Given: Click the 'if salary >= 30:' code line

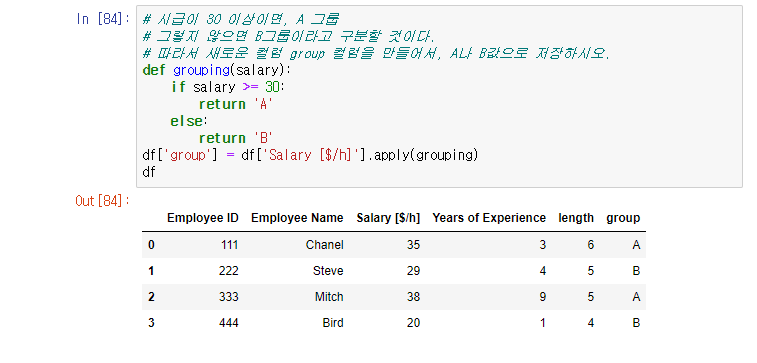Looking at the screenshot, I should point(228,87).
